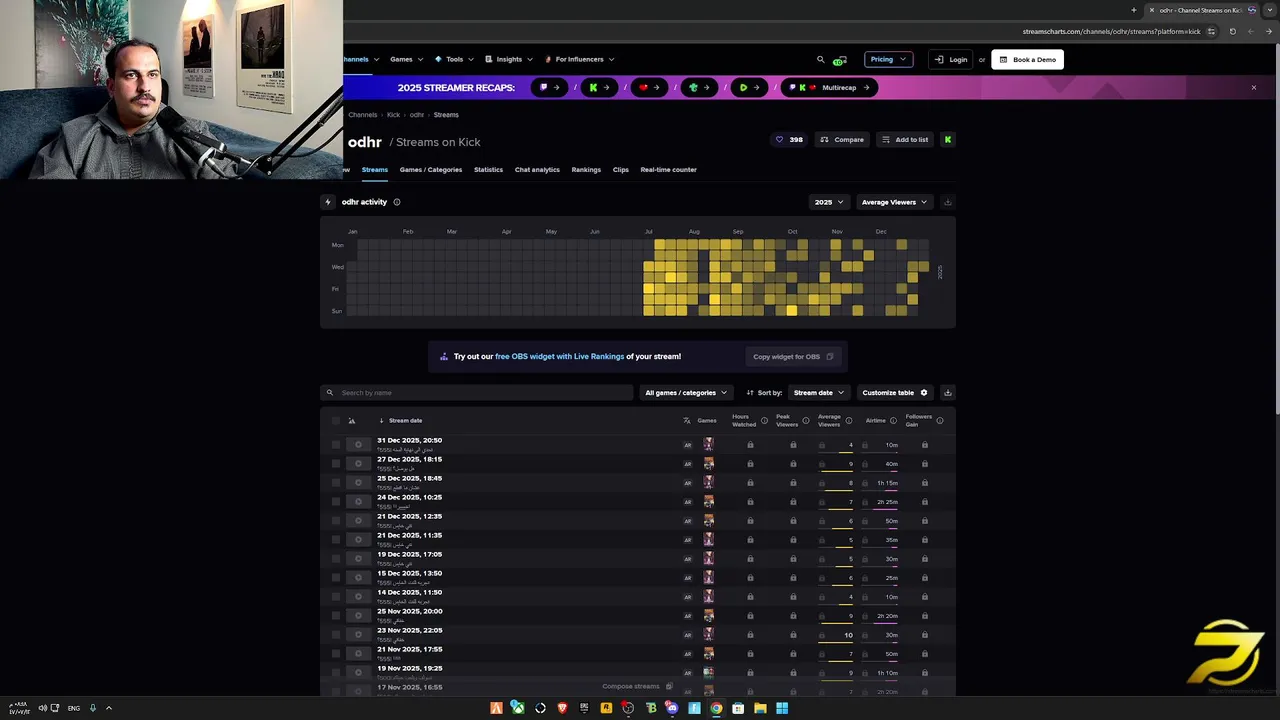Open Chrome in the Windows taskbar

click(x=716, y=708)
